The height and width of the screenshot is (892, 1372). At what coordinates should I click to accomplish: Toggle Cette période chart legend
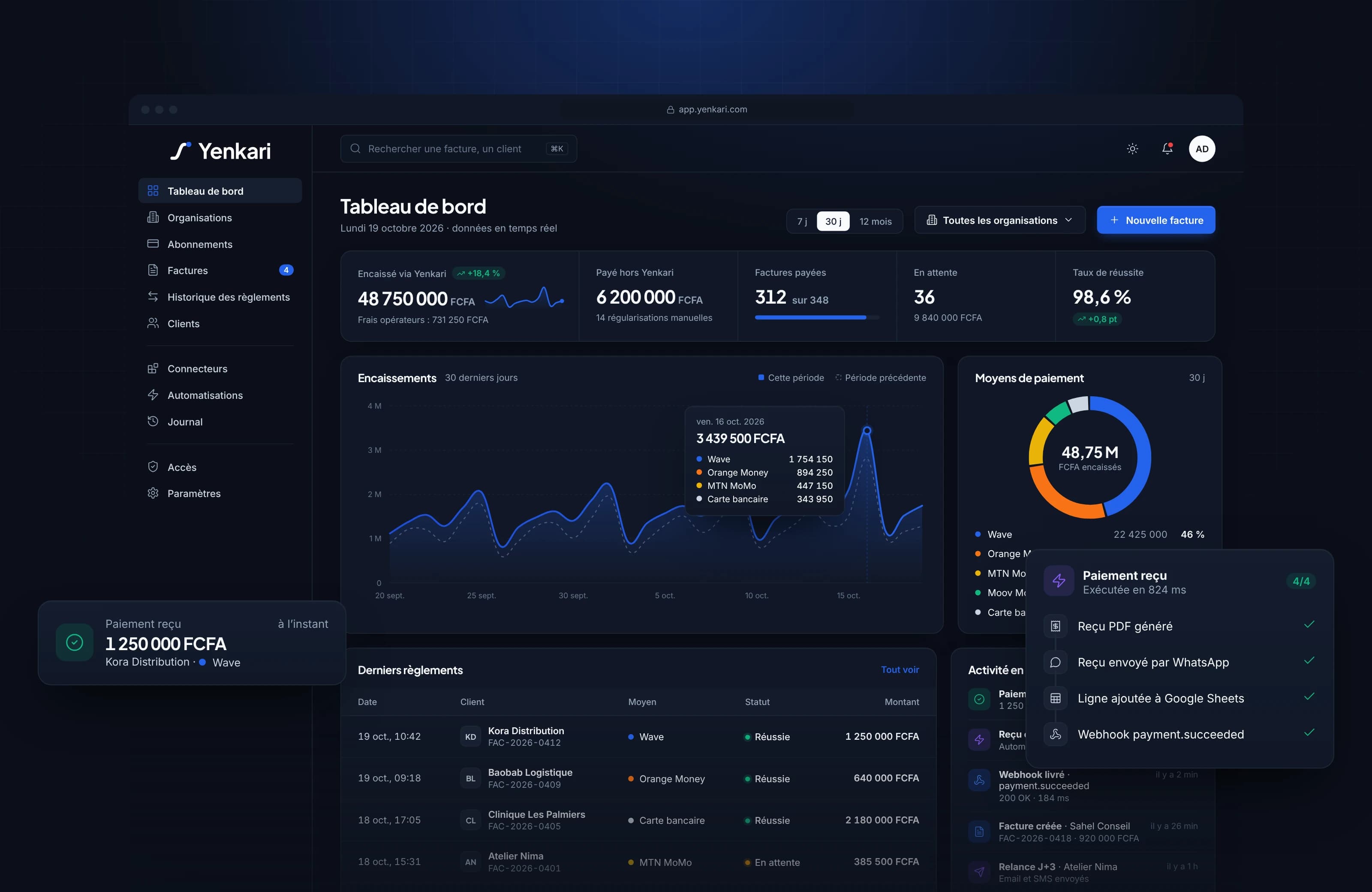pyautogui.click(x=791, y=378)
